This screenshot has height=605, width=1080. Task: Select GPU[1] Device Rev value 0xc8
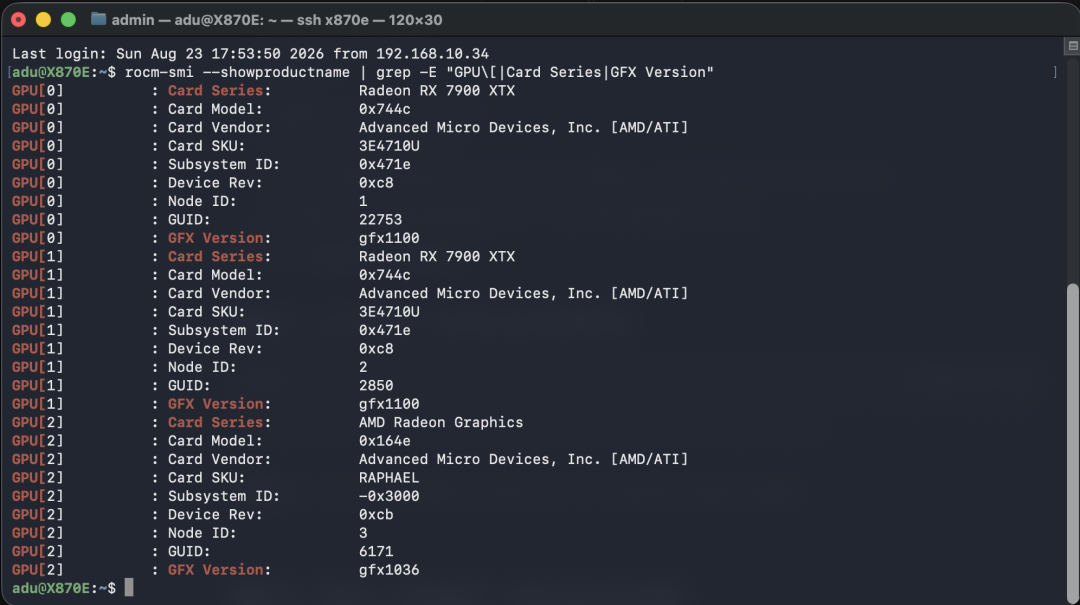coord(376,349)
